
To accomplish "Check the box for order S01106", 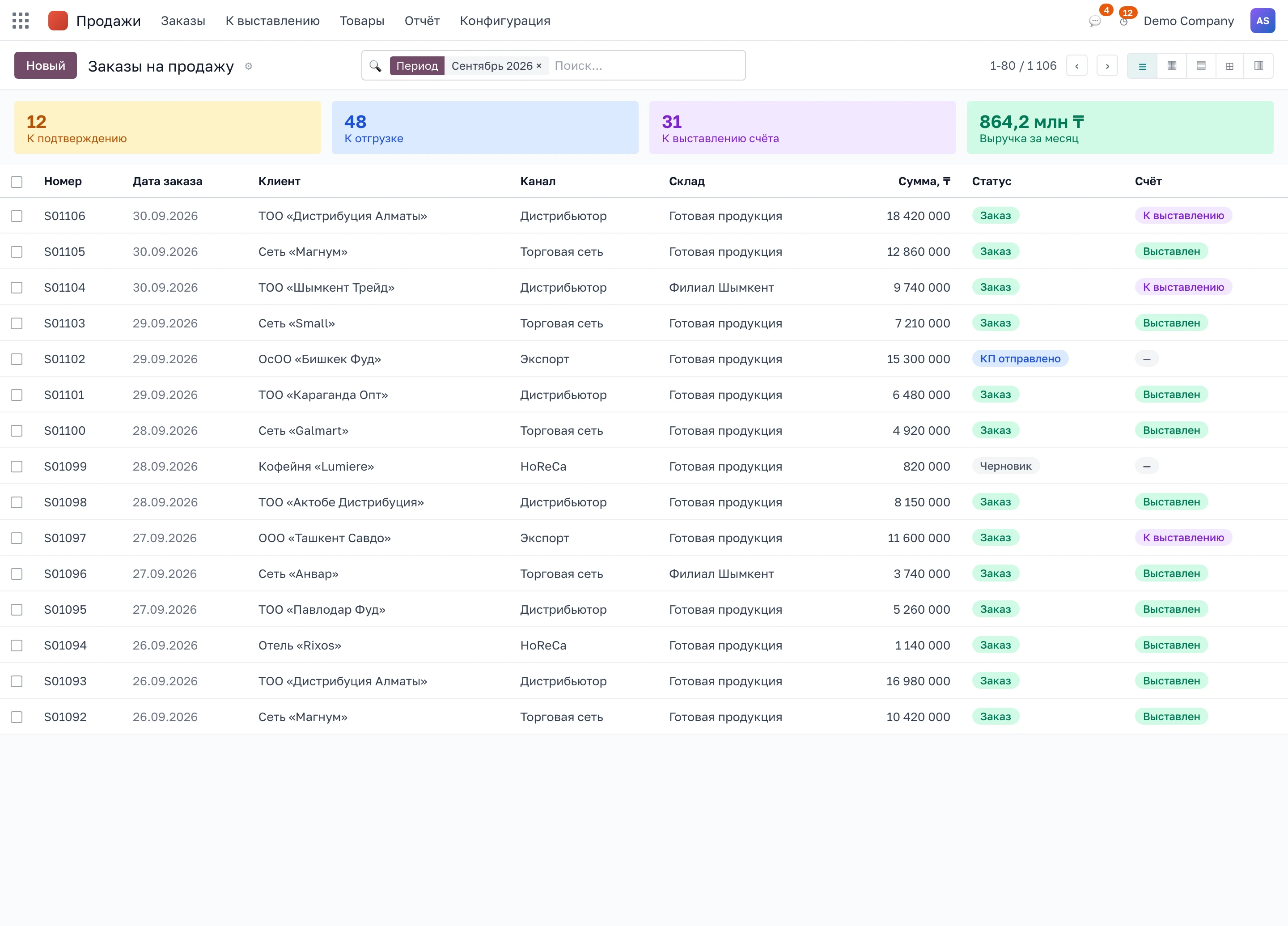I will 17,217.
